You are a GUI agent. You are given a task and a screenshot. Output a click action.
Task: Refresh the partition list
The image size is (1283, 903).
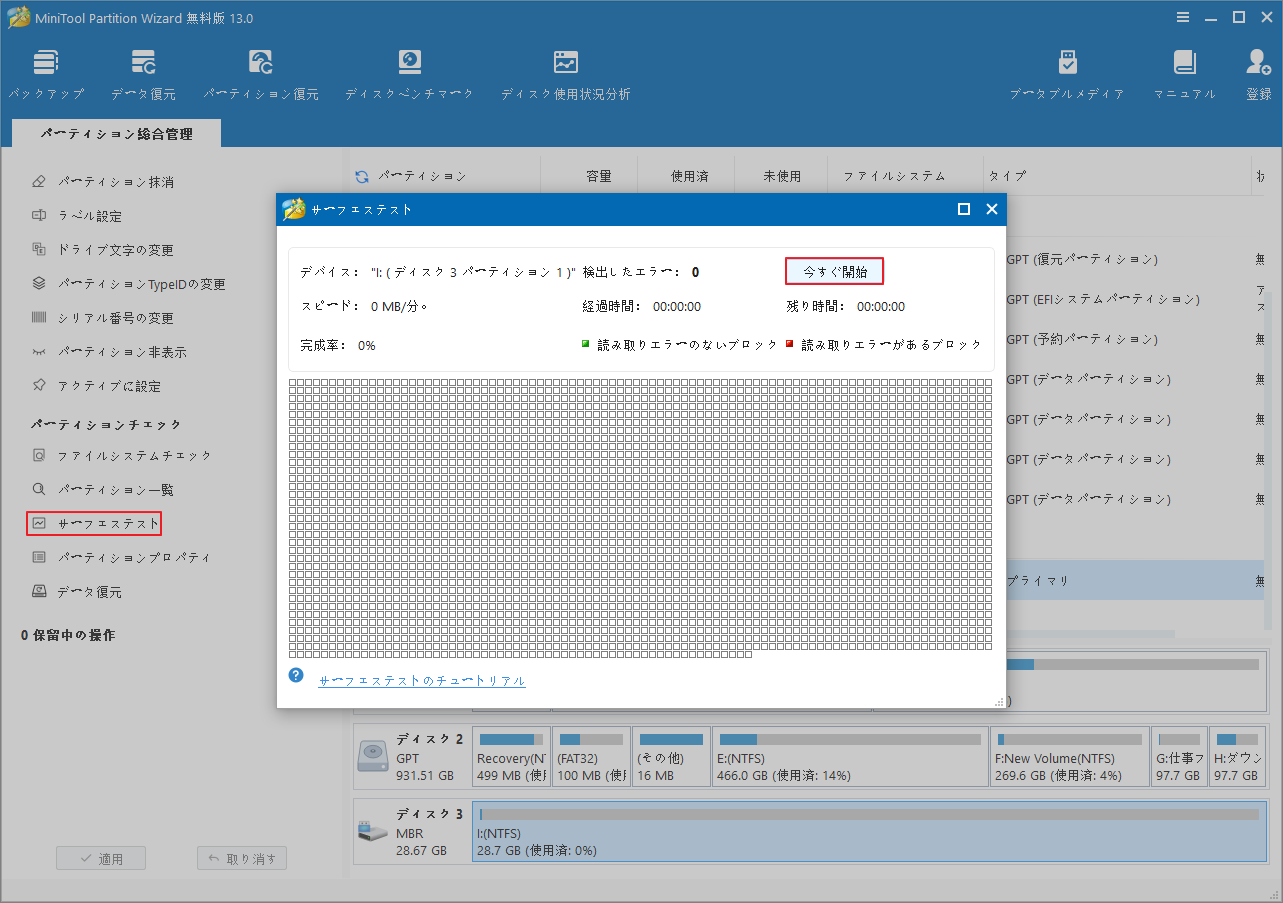point(360,175)
